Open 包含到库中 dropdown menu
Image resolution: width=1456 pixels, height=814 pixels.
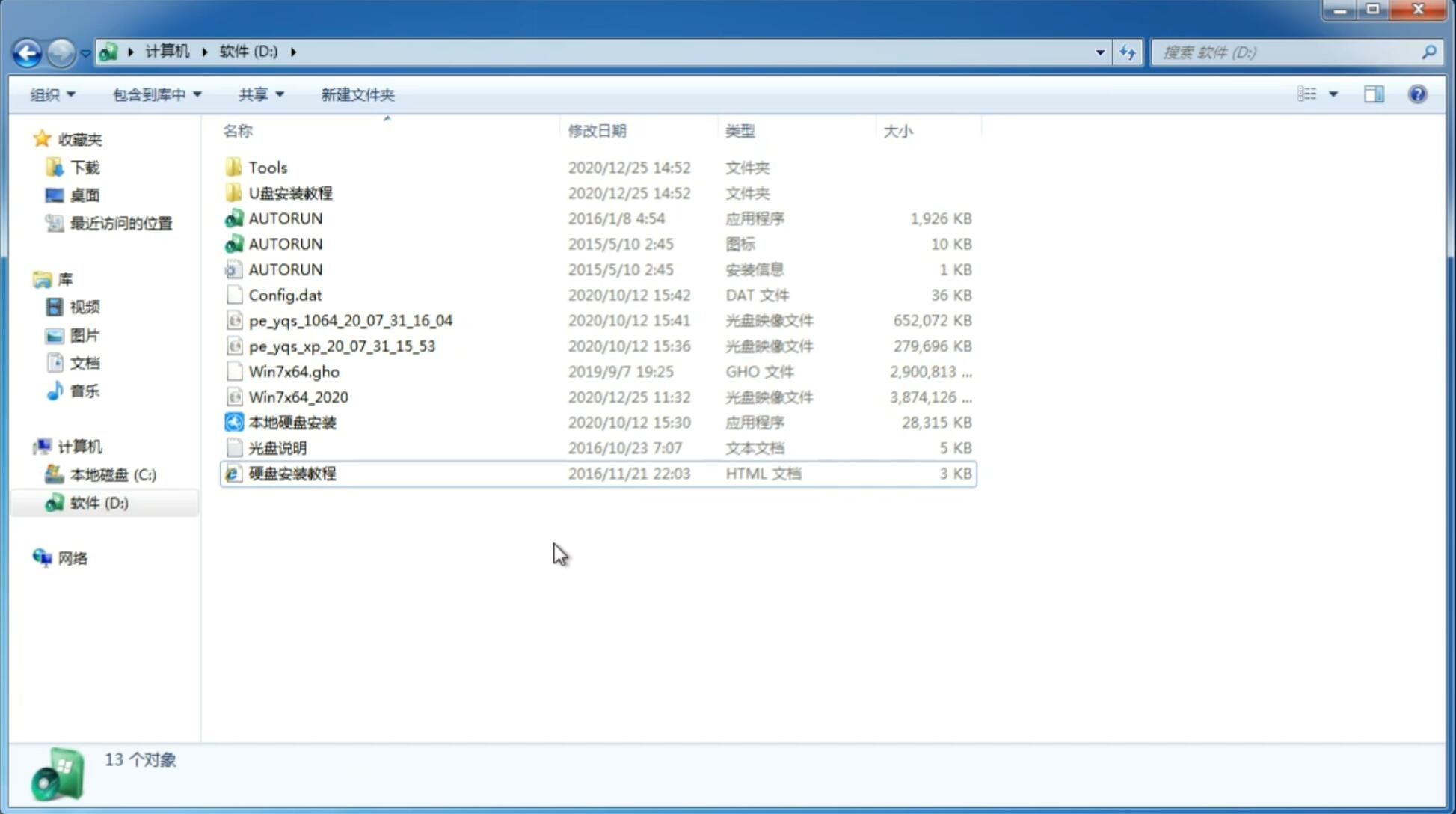(x=156, y=94)
